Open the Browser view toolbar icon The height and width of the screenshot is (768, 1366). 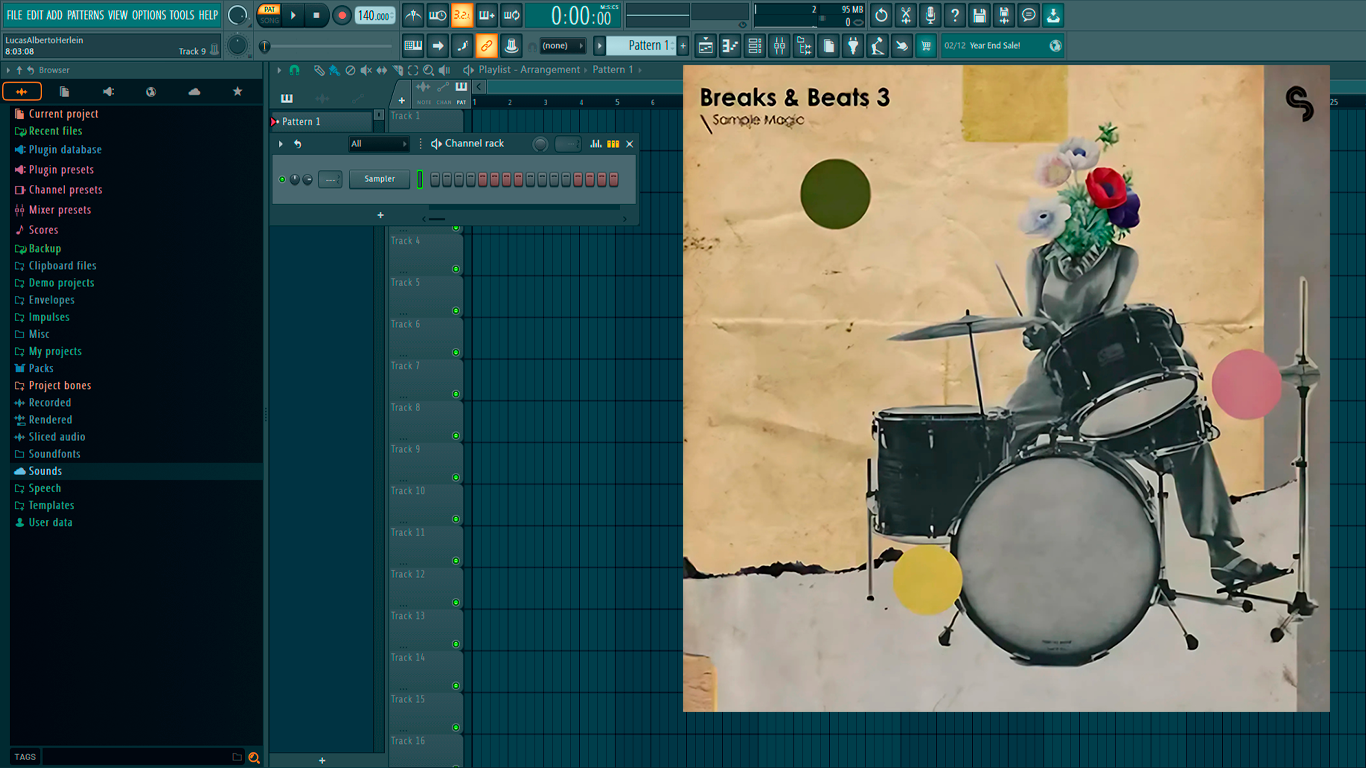point(804,45)
